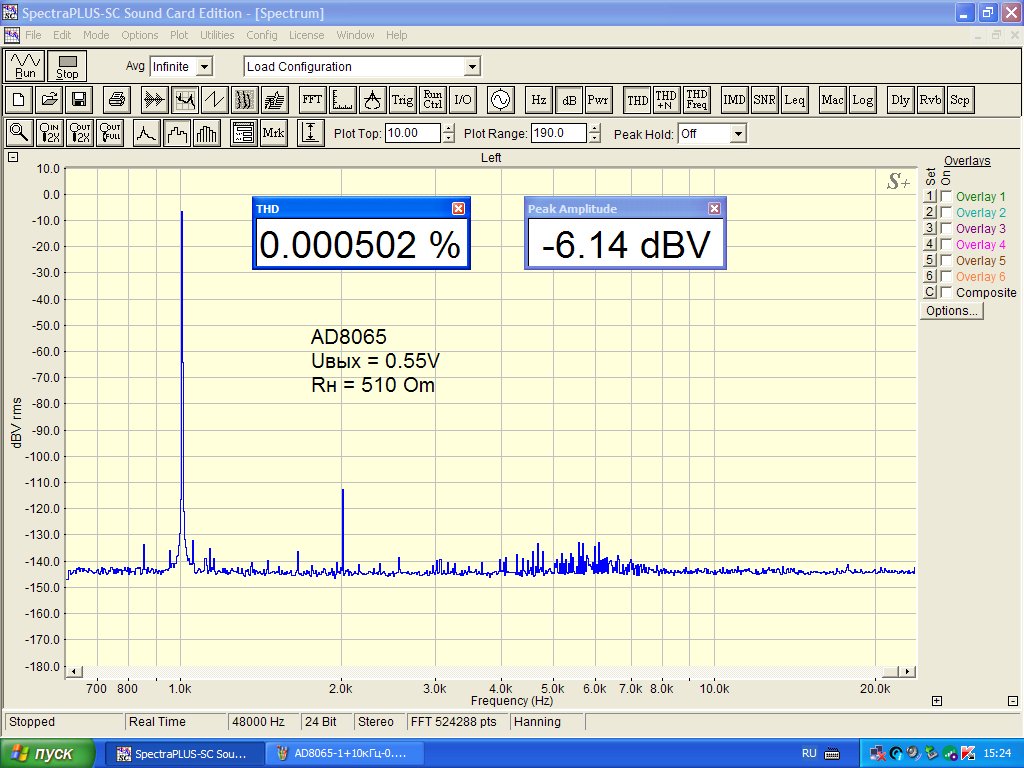This screenshot has height=768, width=1024.
Task: Open the Peak Hold dropdown
Action: pyautogui.click(x=738, y=133)
